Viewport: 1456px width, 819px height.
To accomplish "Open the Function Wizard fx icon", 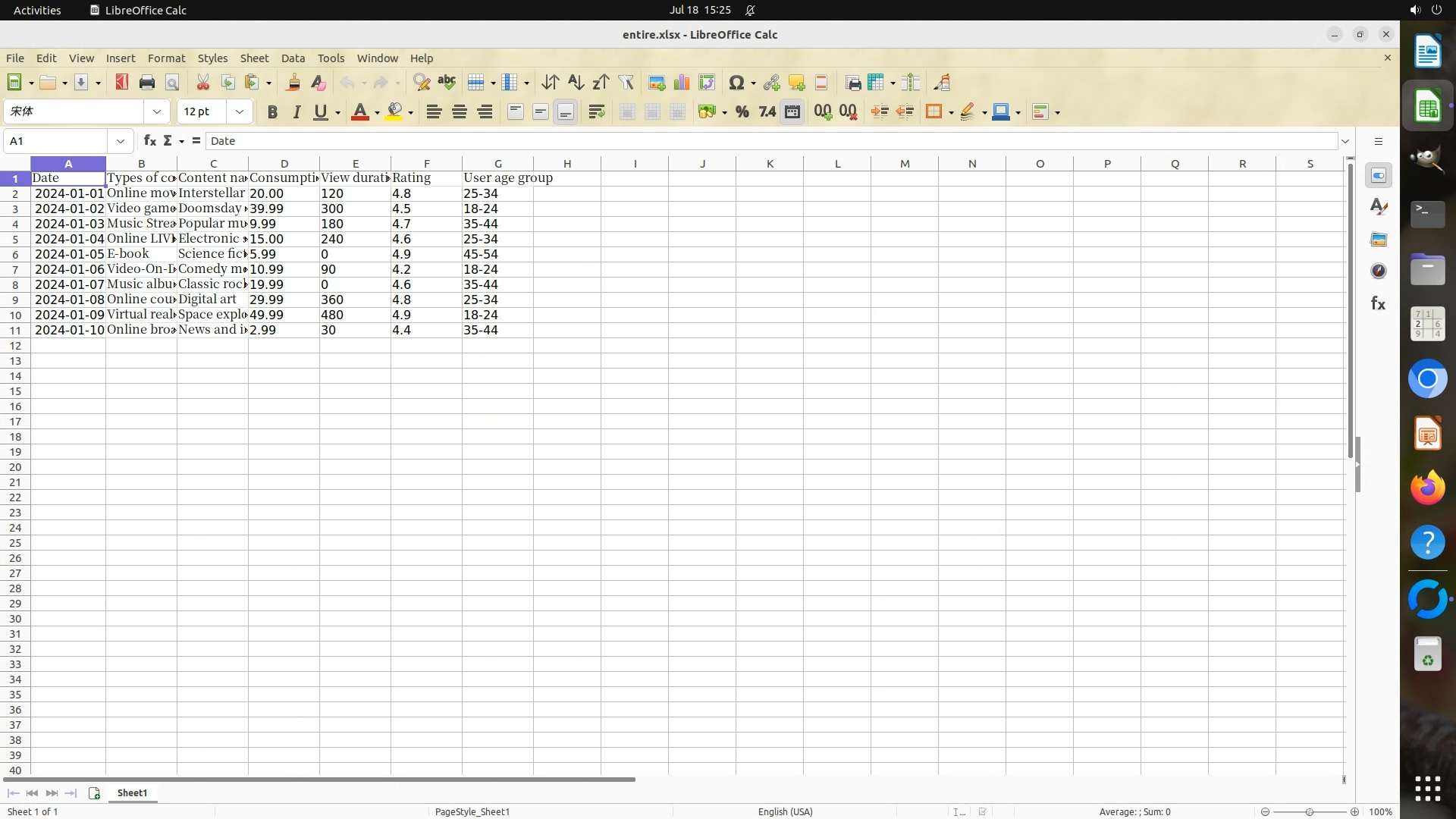I will pyautogui.click(x=149, y=141).
